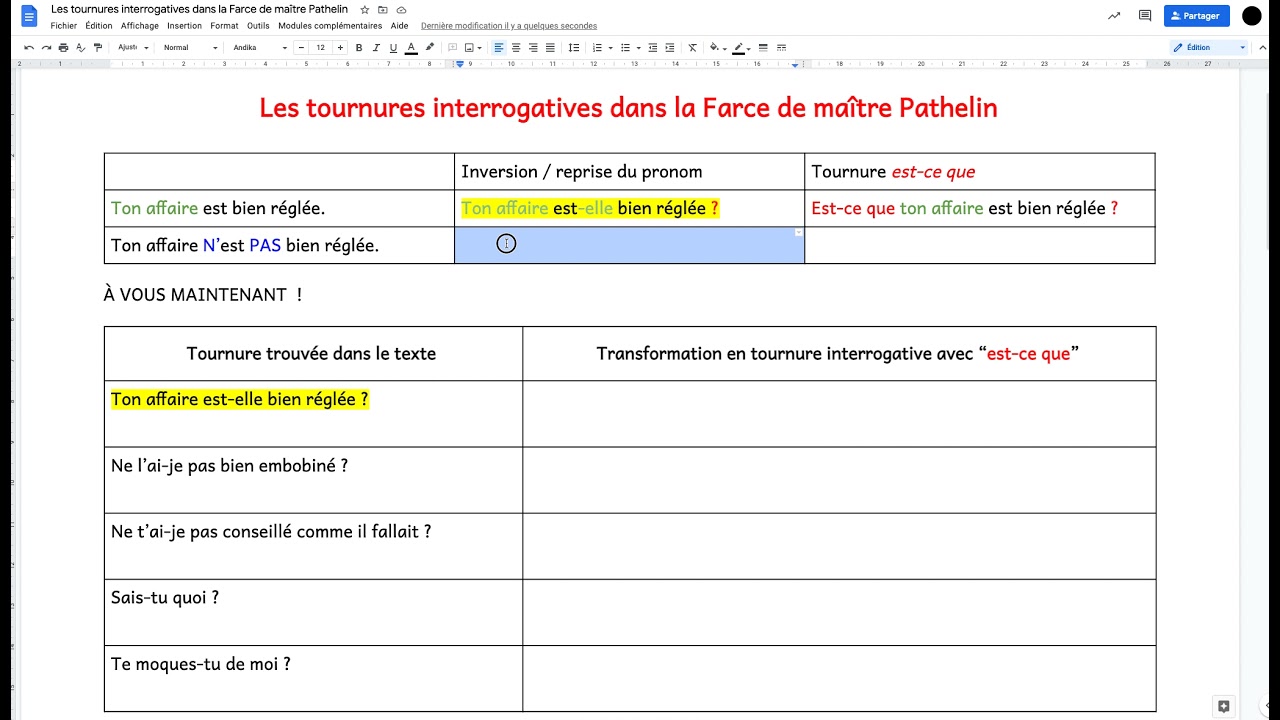
Task: Expand numbered list style options
Action: click(x=609, y=47)
